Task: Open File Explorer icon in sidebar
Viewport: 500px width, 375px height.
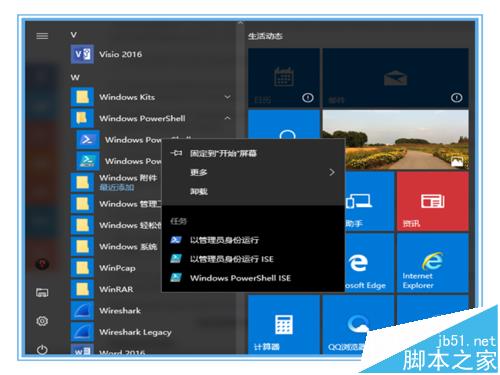Action: [42, 293]
